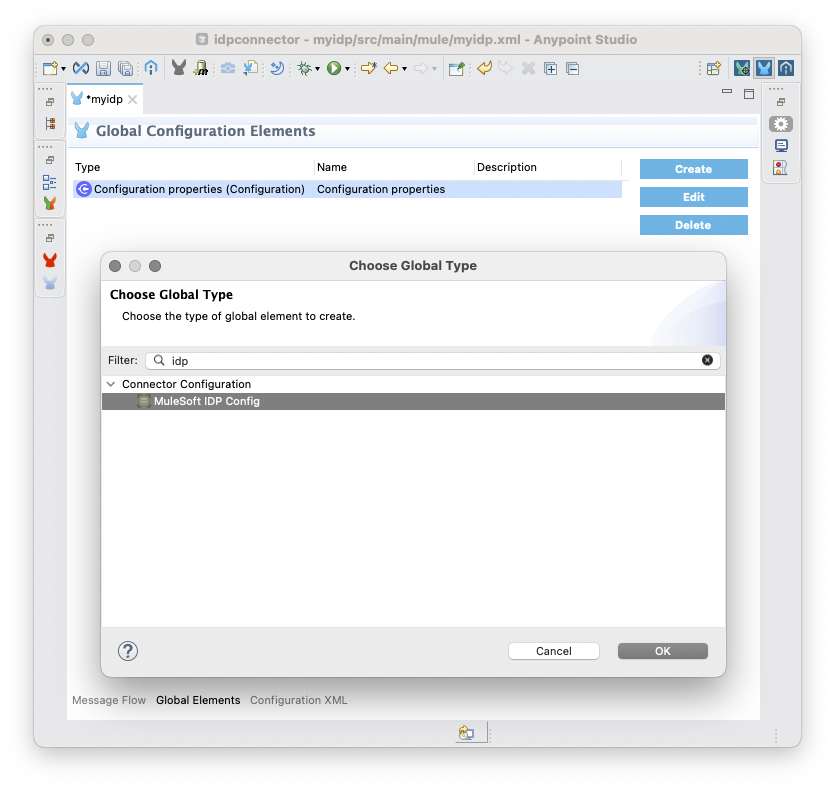Open the New file dropdown arrow
Viewport: 835px width, 789px height.
pos(64,69)
